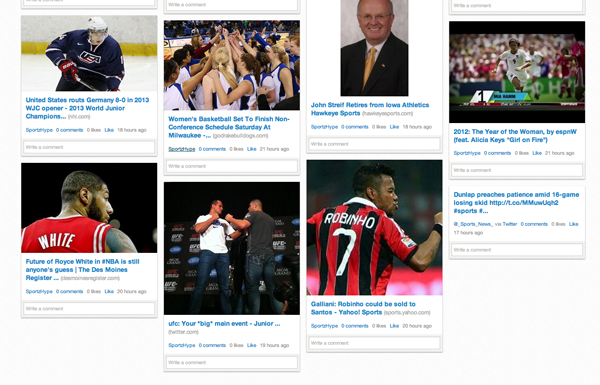Viewport: 600px width, 385px height.
Task: Open SportzHype link under Women's Basketball post
Action: click(x=182, y=149)
